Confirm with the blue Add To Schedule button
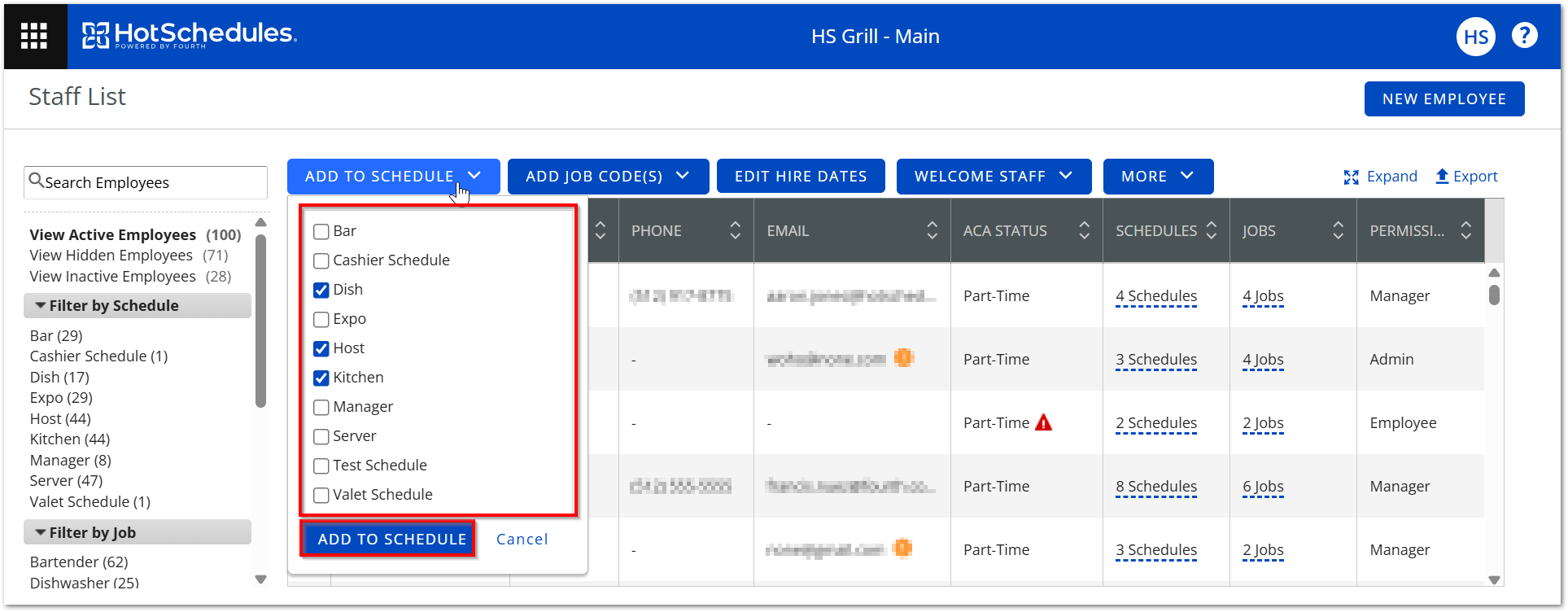 click(x=387, y=539)
